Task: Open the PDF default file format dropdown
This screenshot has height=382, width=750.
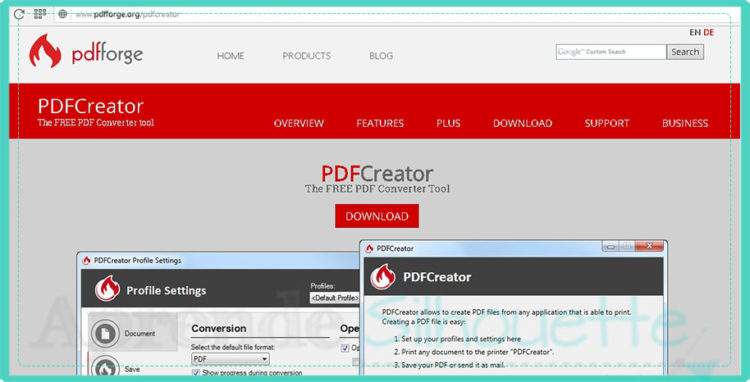Action: tap(230, 359)
